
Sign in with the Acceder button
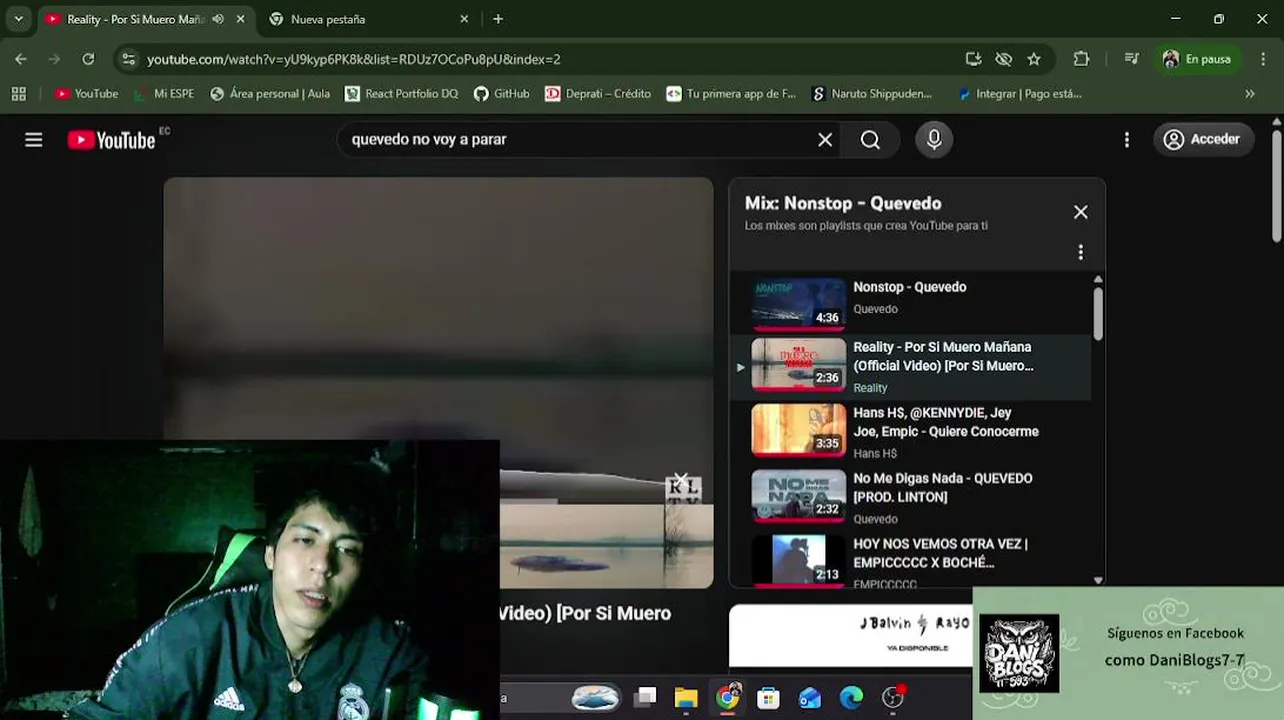(1202, 140)
